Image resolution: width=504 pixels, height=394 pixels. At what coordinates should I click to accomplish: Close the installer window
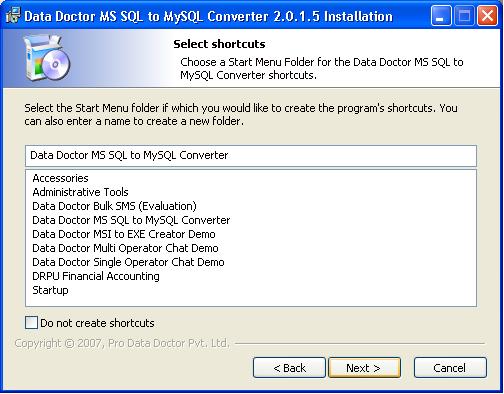coord(487,15)
